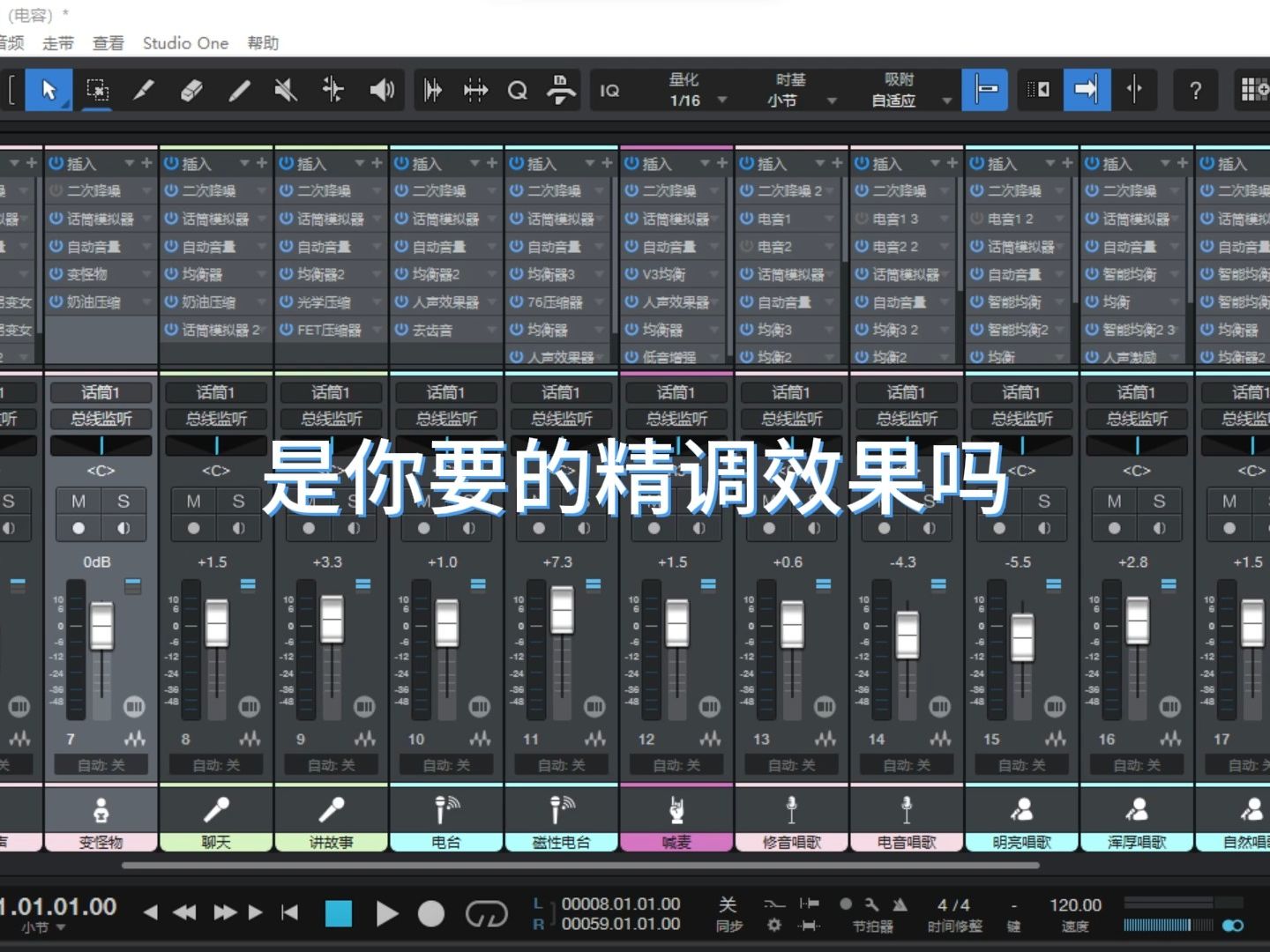The width and height of the screenshot is (1270, 952).
Task: Open the time format 小节 dropdown
Action: (x=44, y=928)
